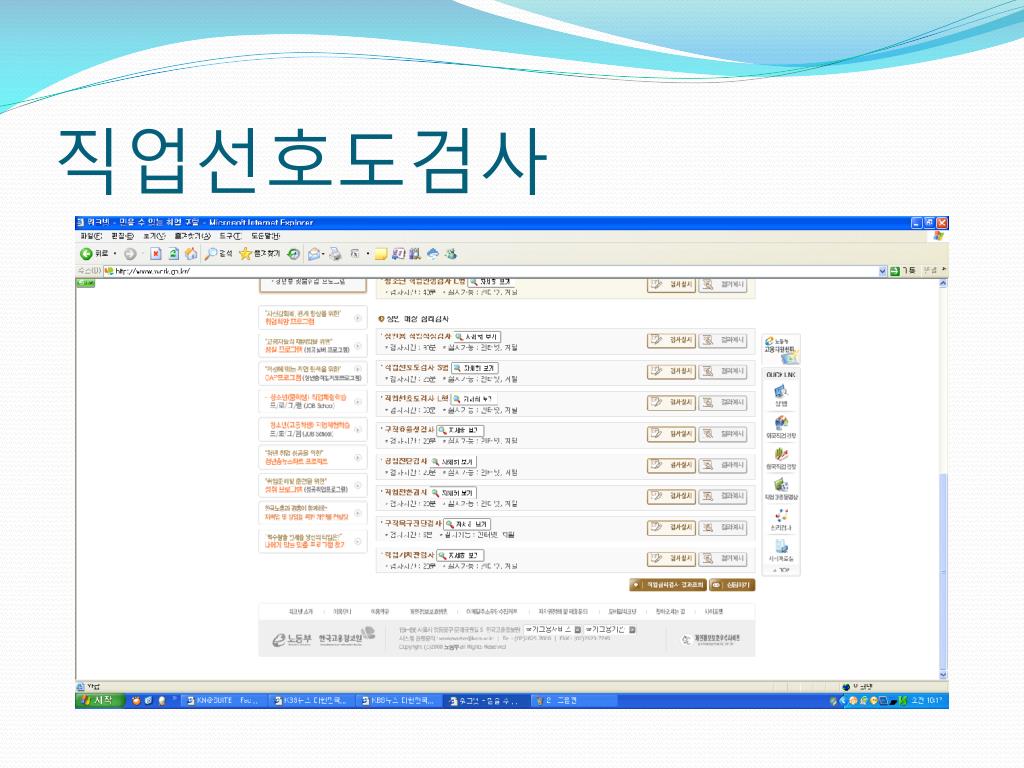Click the vertical scrollbar thumb
Image resolution: width=1024 pixels, height=768 pixels.
point(943,570)
